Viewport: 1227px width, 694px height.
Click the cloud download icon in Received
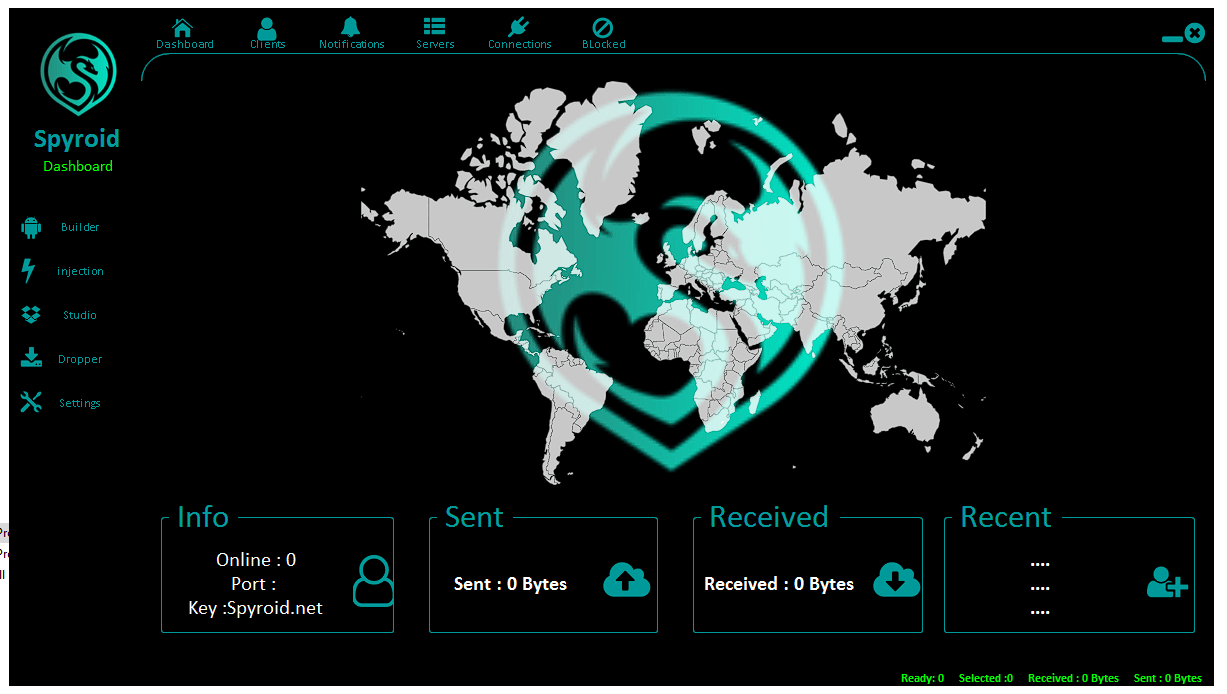[897, 580]
